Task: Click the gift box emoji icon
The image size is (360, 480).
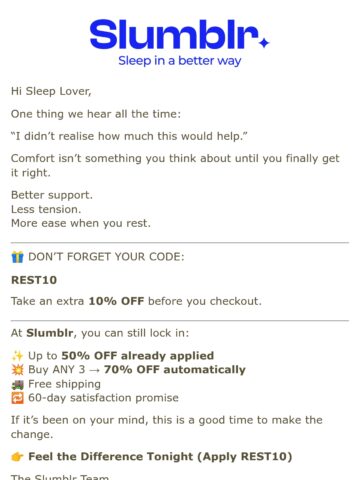Action: pos(17,257)
